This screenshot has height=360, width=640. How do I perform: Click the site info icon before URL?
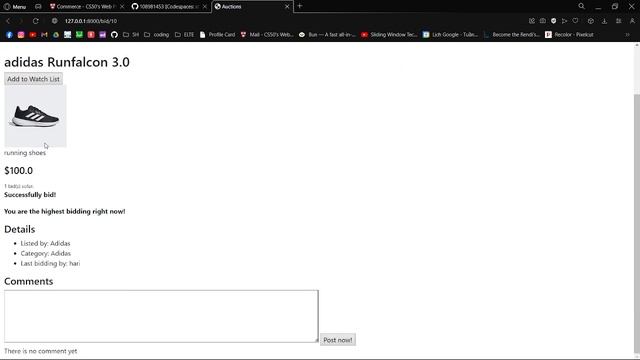click(x=54, y=21)
